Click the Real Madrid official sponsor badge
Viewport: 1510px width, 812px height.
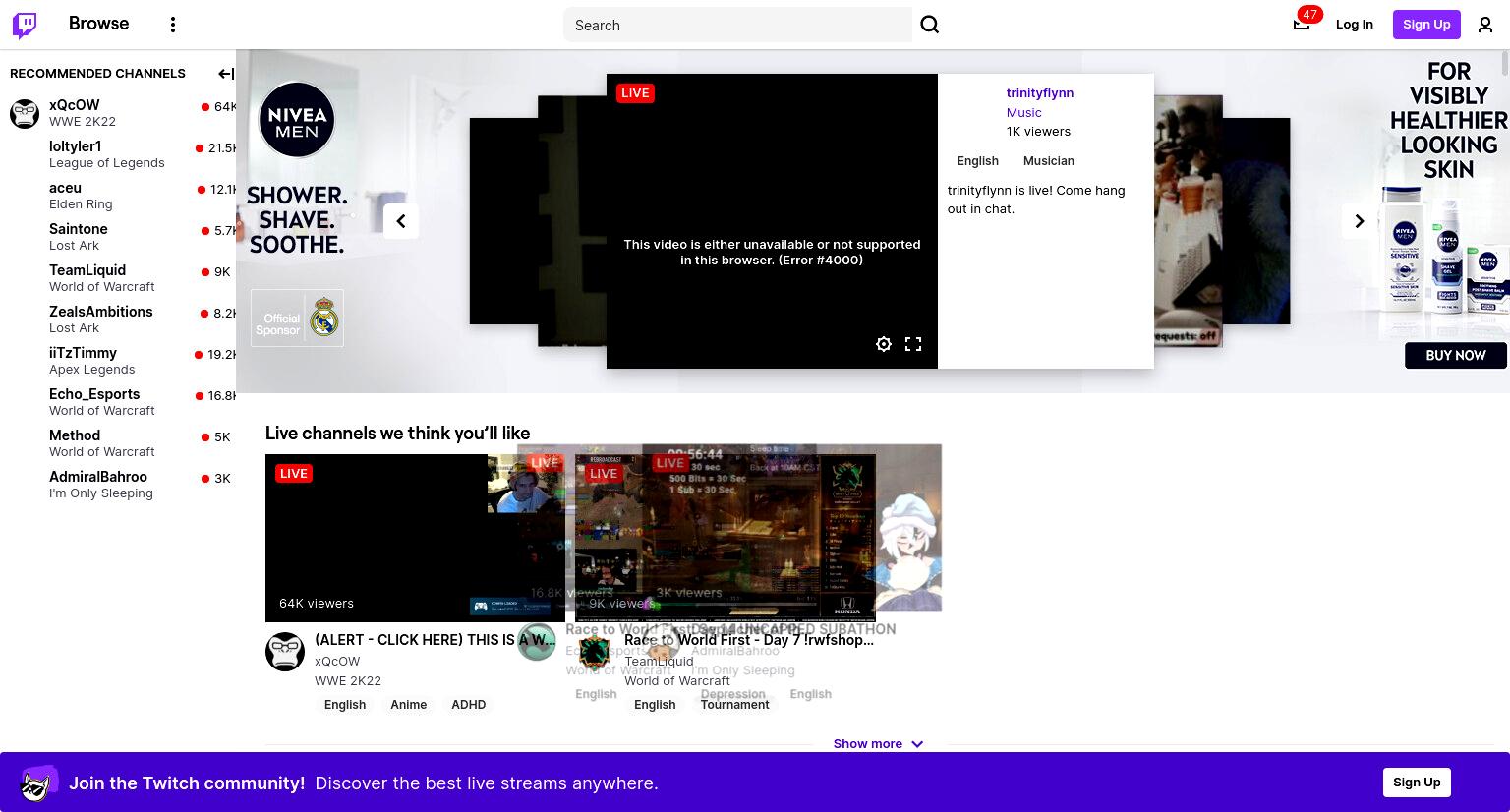coord(297,318)
